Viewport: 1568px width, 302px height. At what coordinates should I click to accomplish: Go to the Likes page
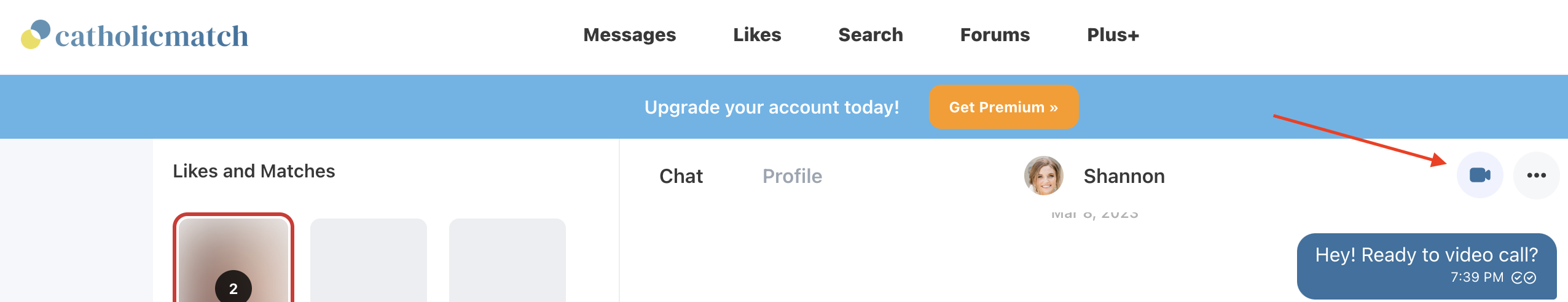[x=757, y=35]
